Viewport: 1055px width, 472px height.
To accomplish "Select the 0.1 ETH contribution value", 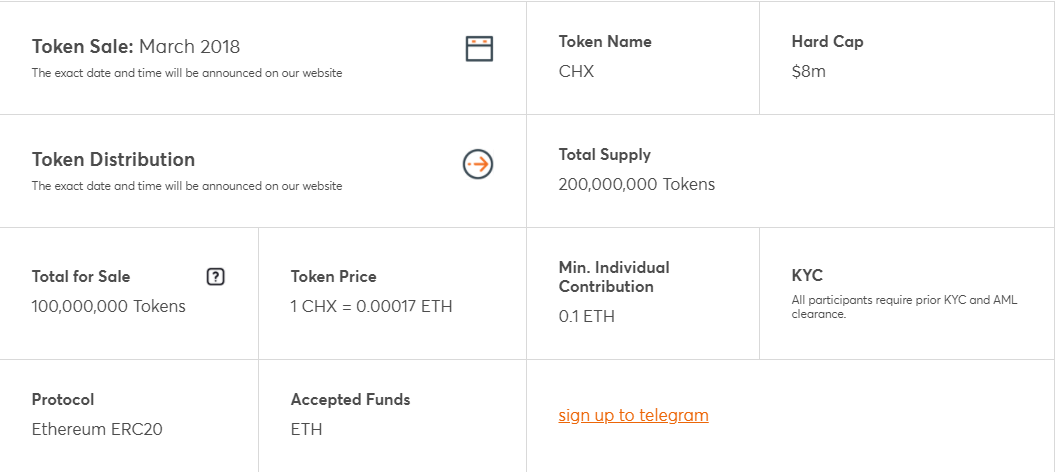I will (x=587, y=316).
